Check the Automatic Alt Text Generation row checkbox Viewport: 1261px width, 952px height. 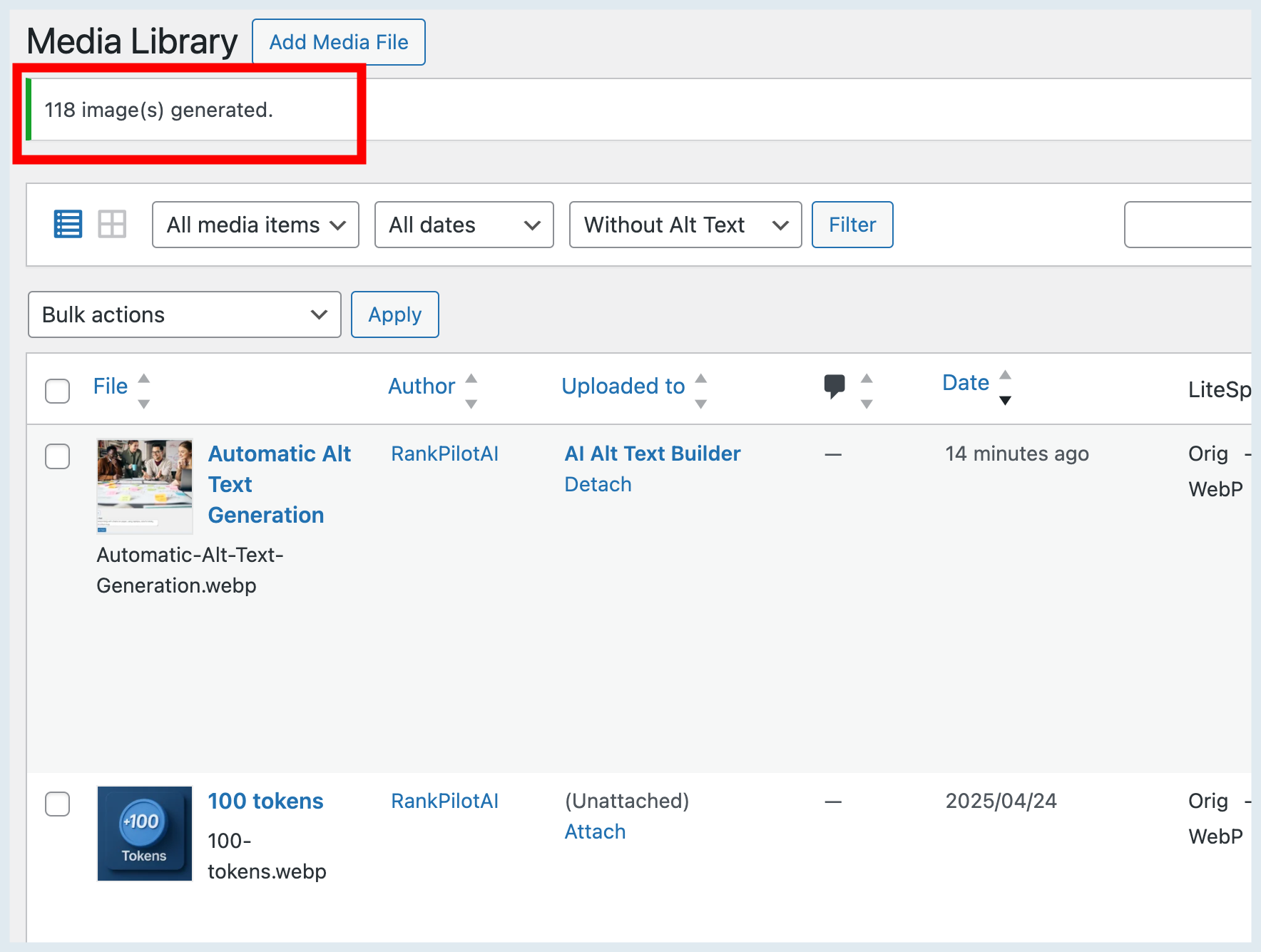click(x=57, y=456)
